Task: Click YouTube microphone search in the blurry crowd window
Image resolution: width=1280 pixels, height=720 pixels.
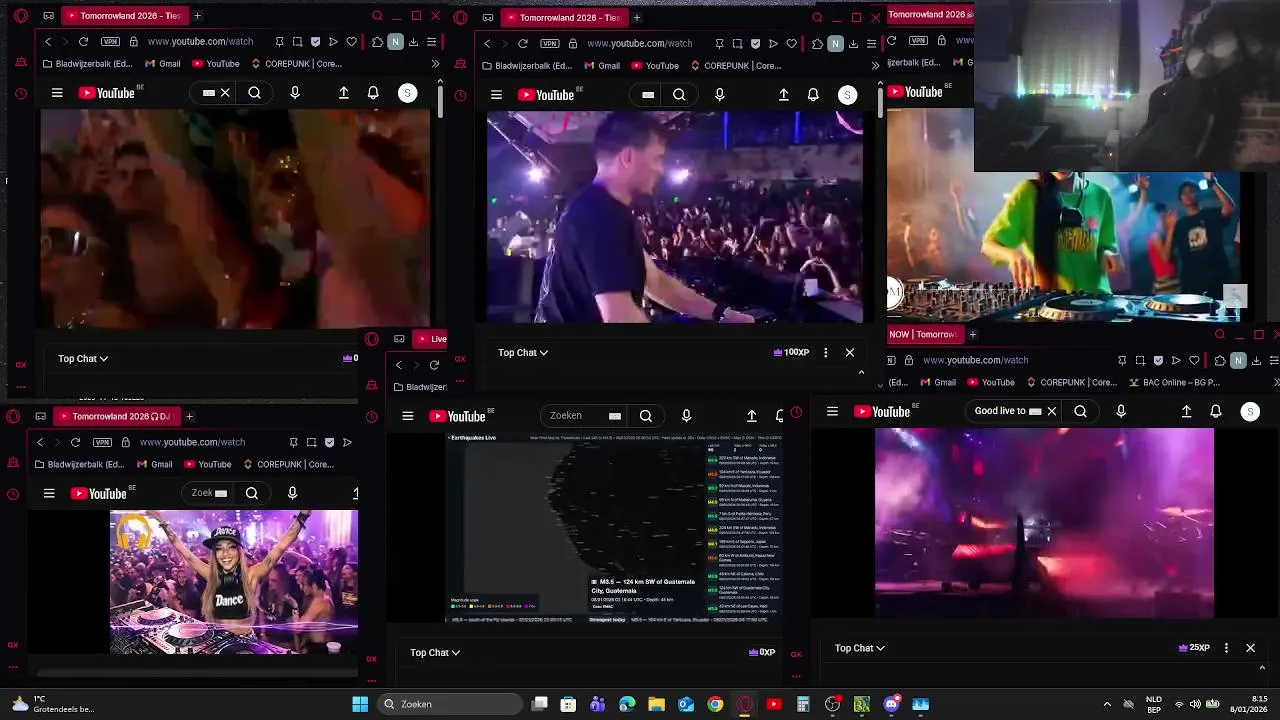Action: pyautogui.click(x=294, y=93)
